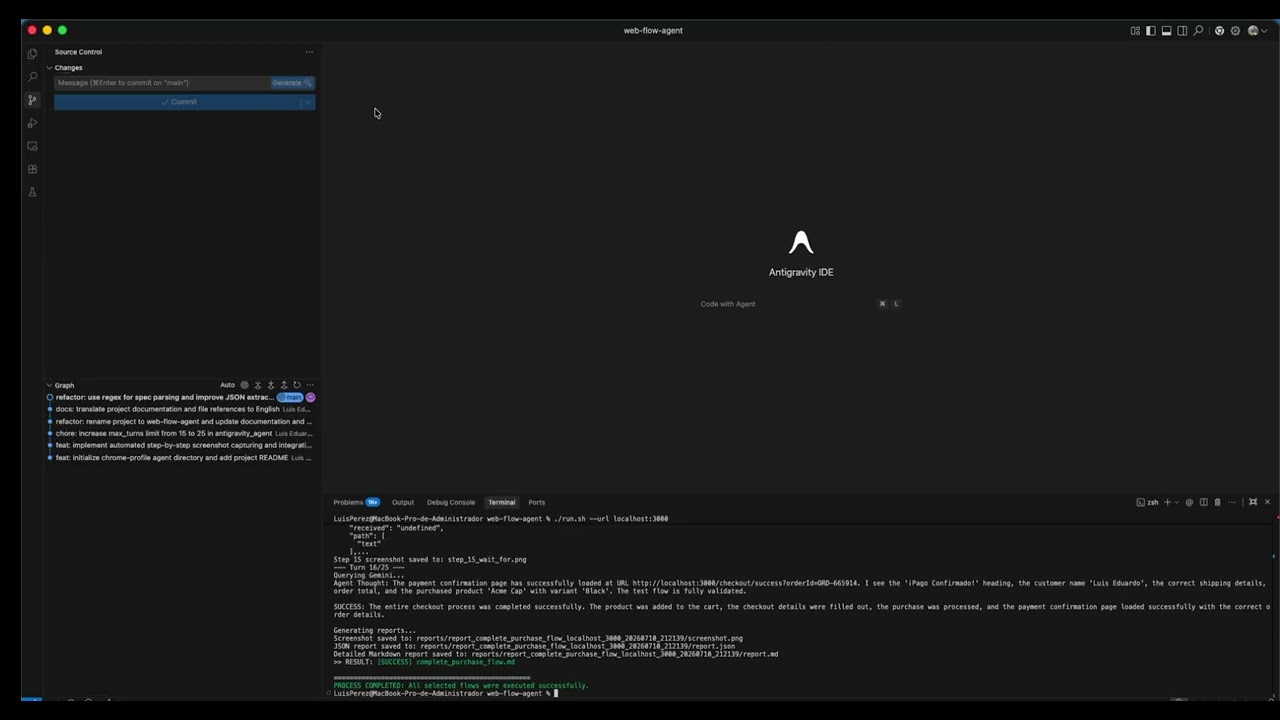Collapse the Changes section
Screen dimensions: 1280x720
(x=49, y=68)
